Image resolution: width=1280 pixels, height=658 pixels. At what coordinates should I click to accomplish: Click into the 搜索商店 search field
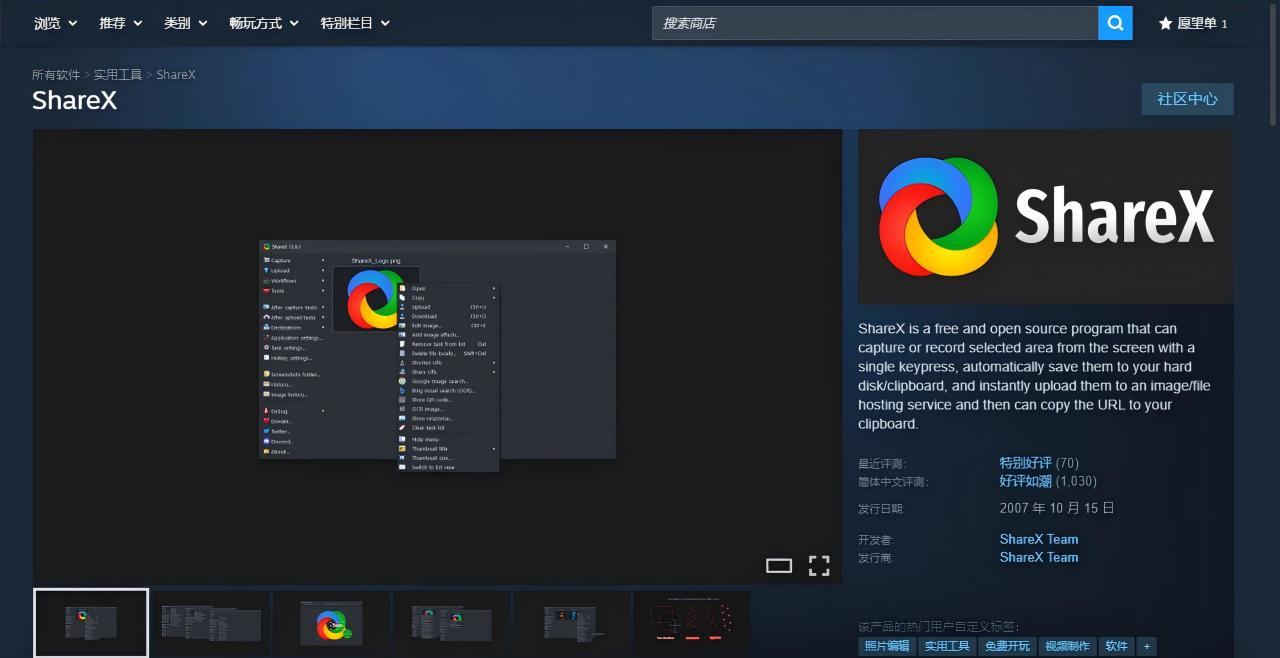[875, 23]
